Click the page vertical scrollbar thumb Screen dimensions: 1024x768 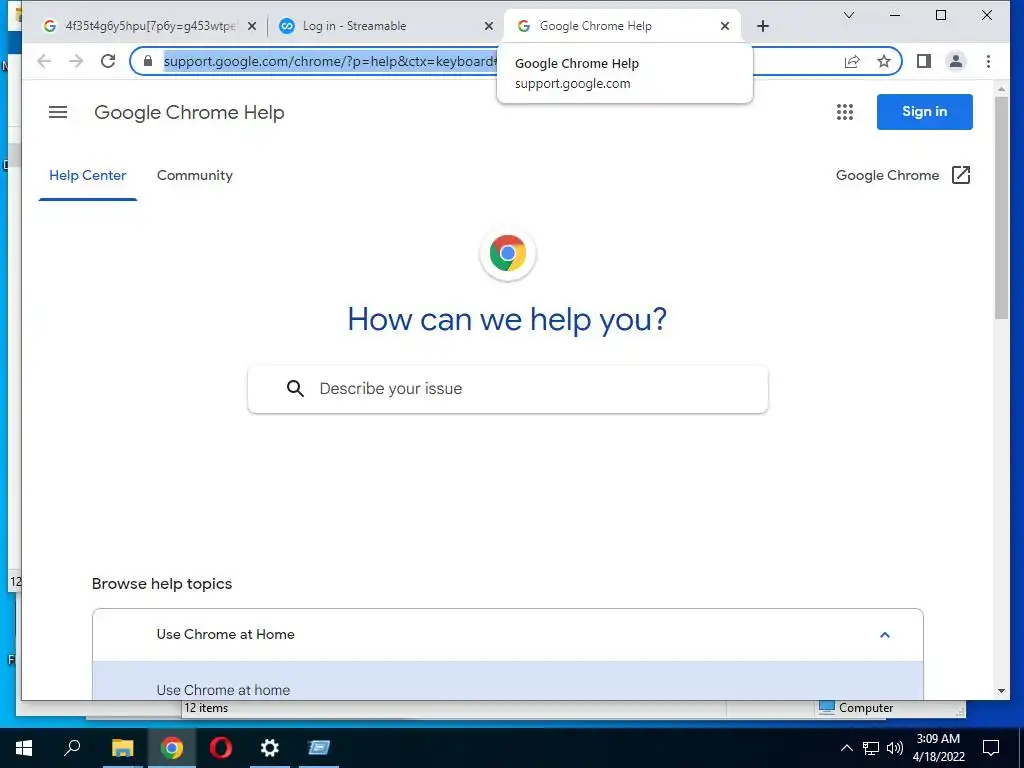[x=1002, y=208]
